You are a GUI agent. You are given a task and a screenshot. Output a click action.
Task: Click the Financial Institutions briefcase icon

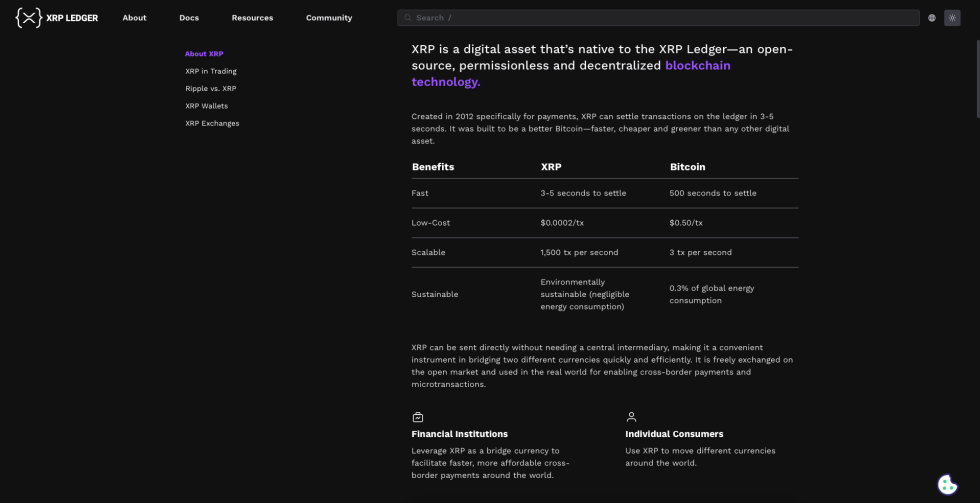(418, 417)
